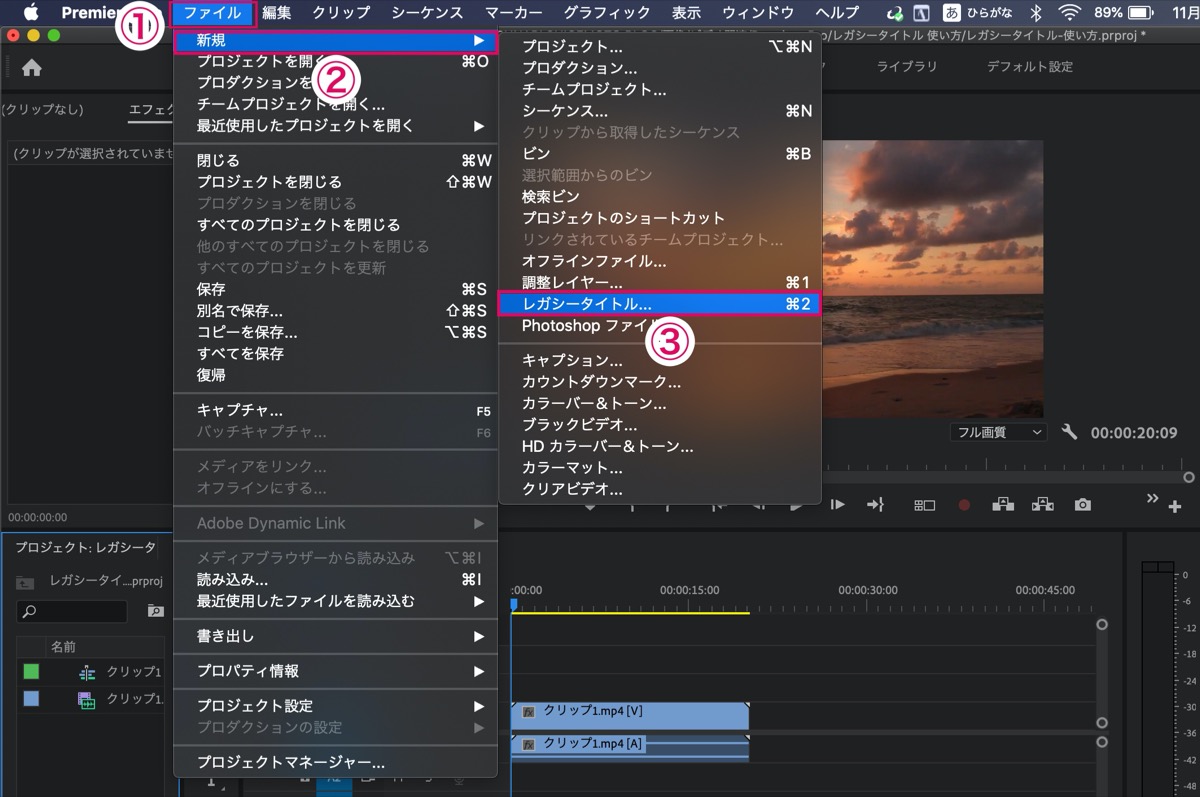Expand the transport overflow double chevron
Image resolution: width=1200 pixels, height=797 pixels.
1152,498
